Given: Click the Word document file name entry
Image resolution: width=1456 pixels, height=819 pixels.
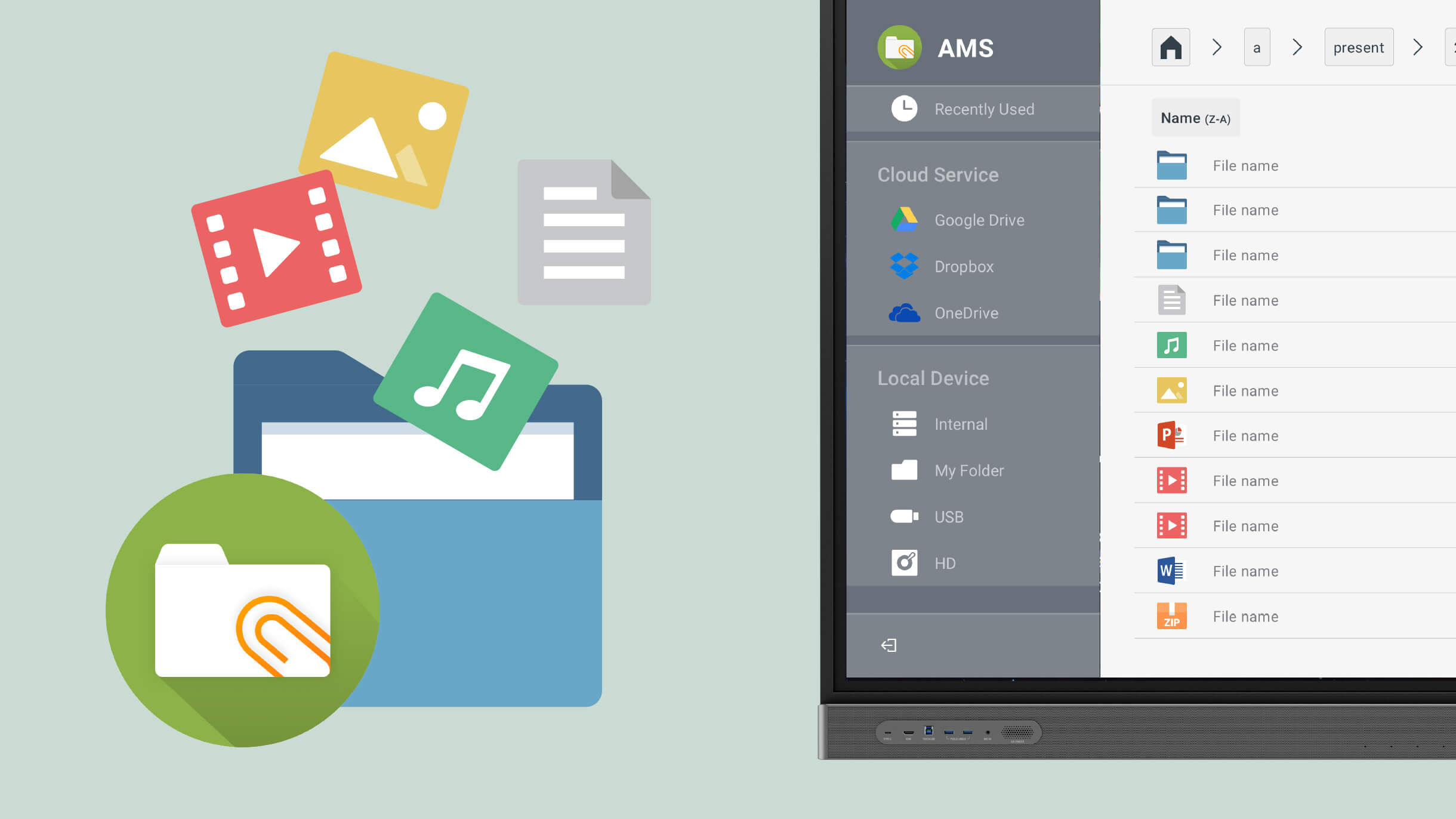Looking at the screenshot, I should pos(1246,570).
